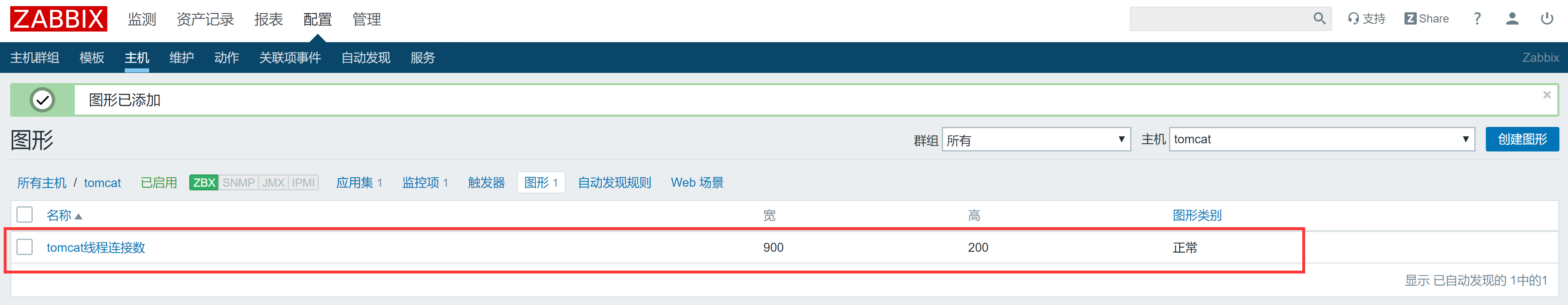Switch to the 自动发现规则 tab
Image resolution: width=1568 pixels, height=305 pixels.
[x=614, y=183]
